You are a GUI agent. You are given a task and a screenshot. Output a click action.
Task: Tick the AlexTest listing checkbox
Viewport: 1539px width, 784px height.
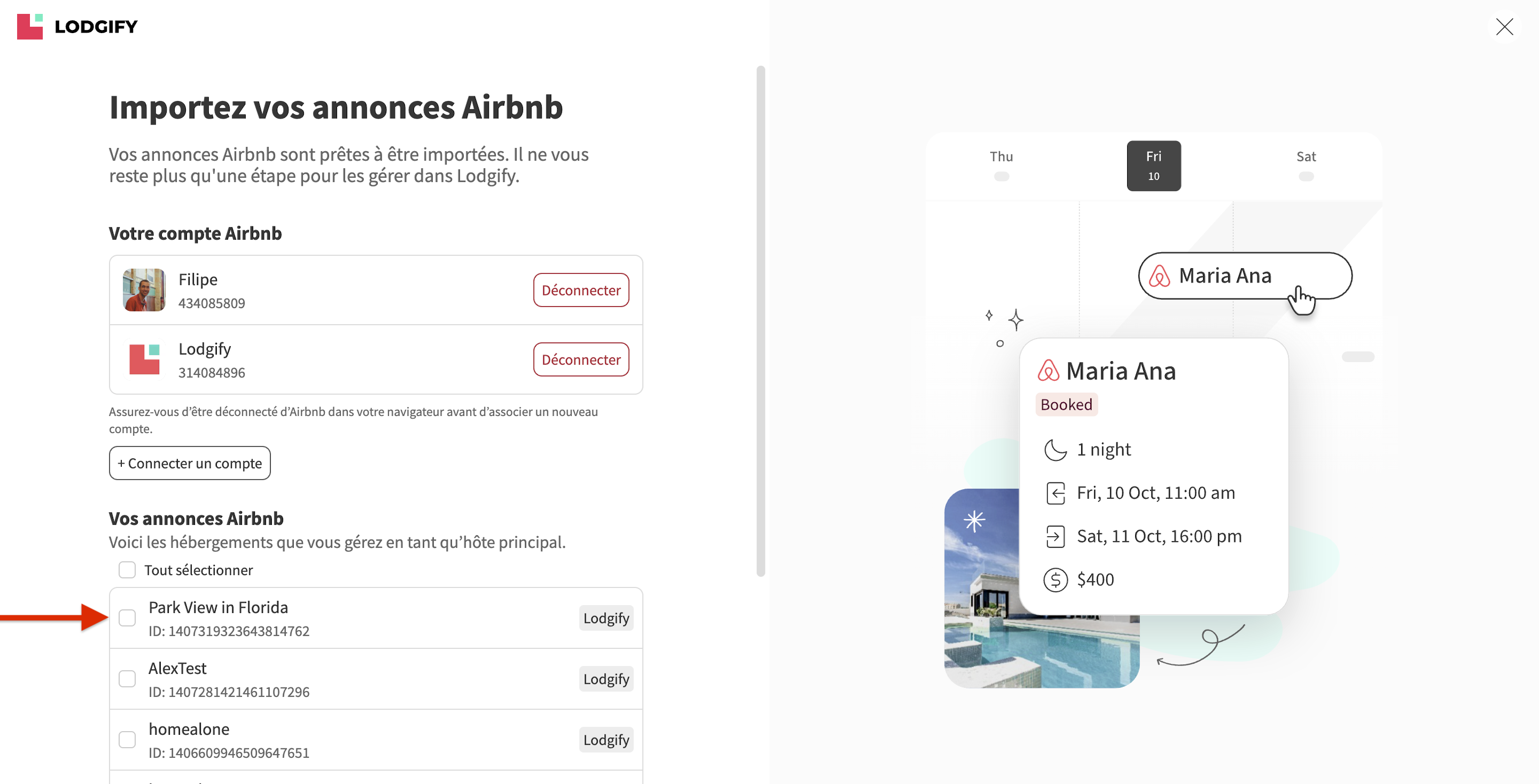[x=127, y=679]
